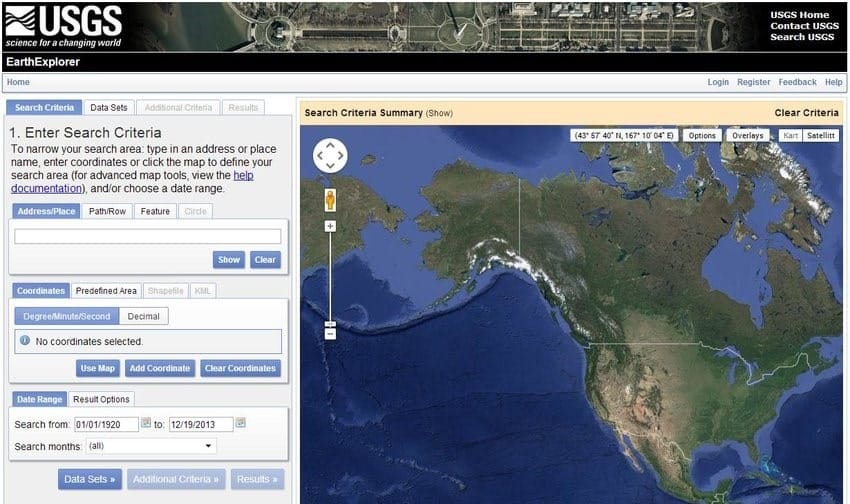Zoom in with the map plus button

click(330, 226)
